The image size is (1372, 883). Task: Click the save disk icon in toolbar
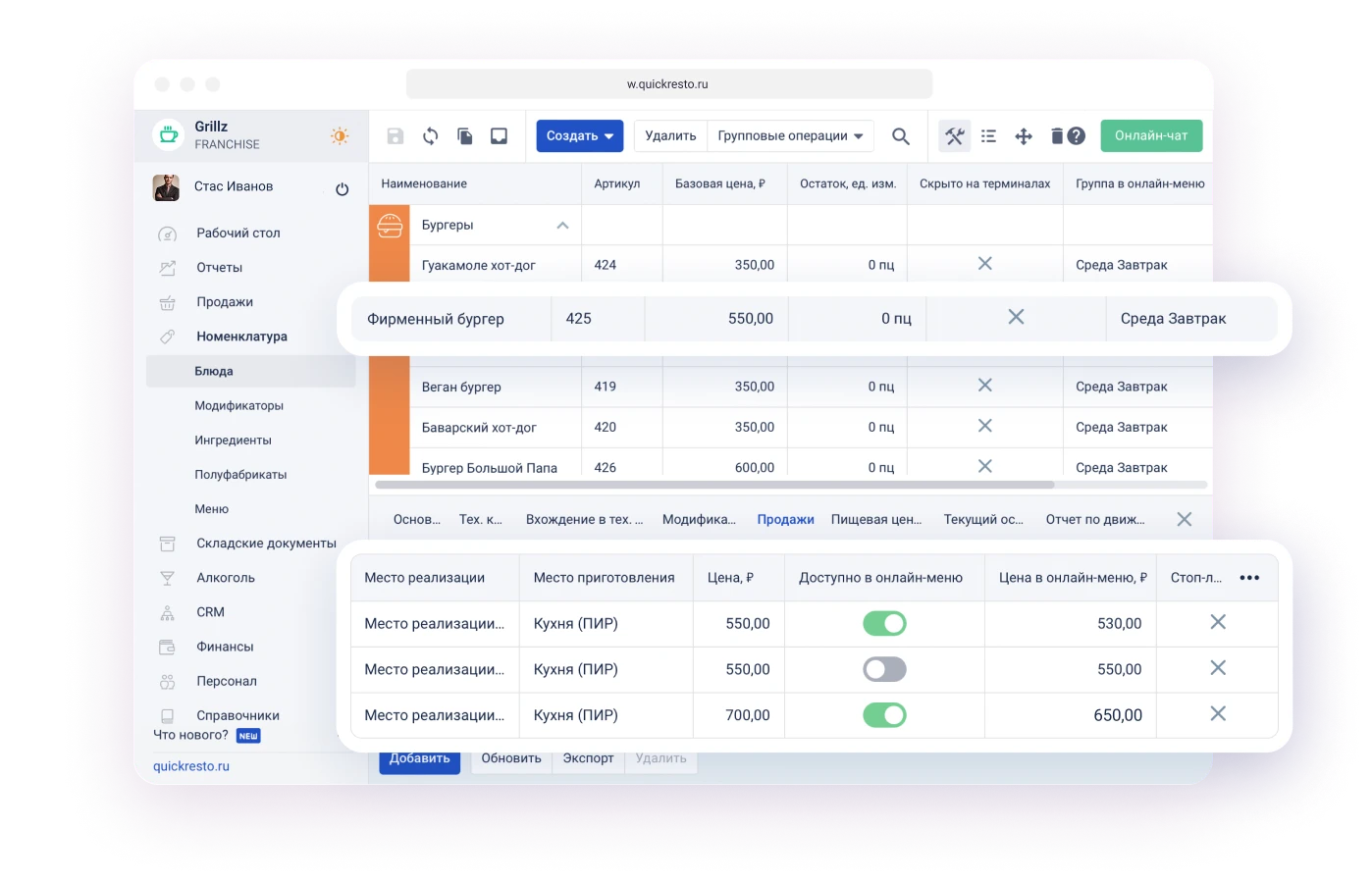[x=395, y=136]
